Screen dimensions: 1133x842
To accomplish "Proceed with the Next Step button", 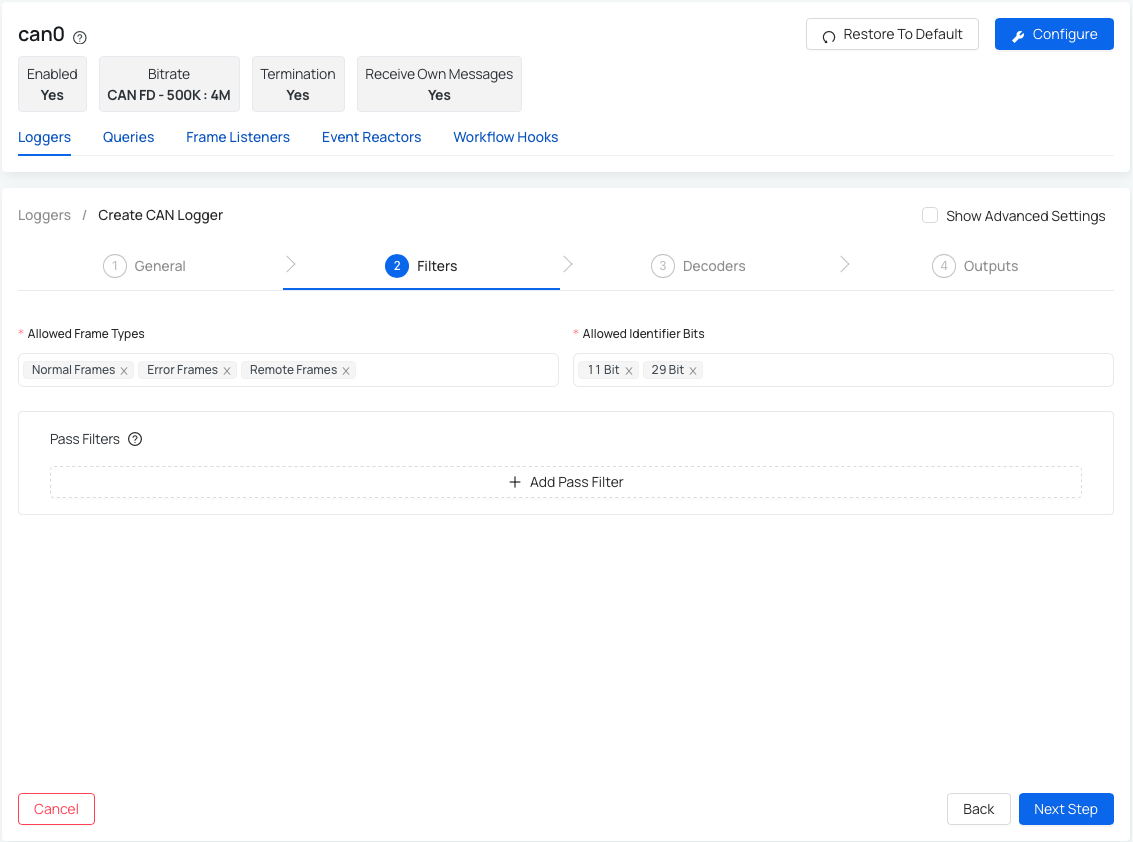I will (1066, 808).
